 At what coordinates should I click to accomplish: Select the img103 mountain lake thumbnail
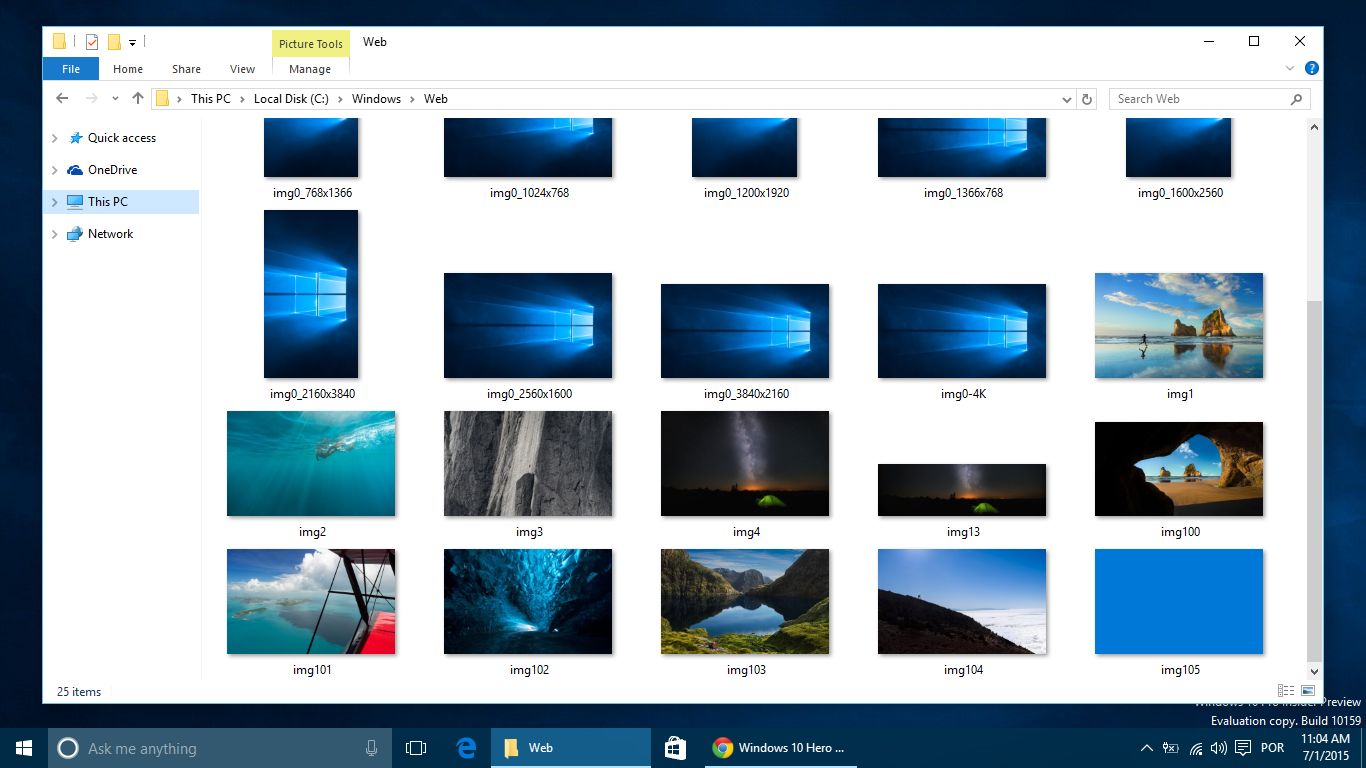(745, 601)
